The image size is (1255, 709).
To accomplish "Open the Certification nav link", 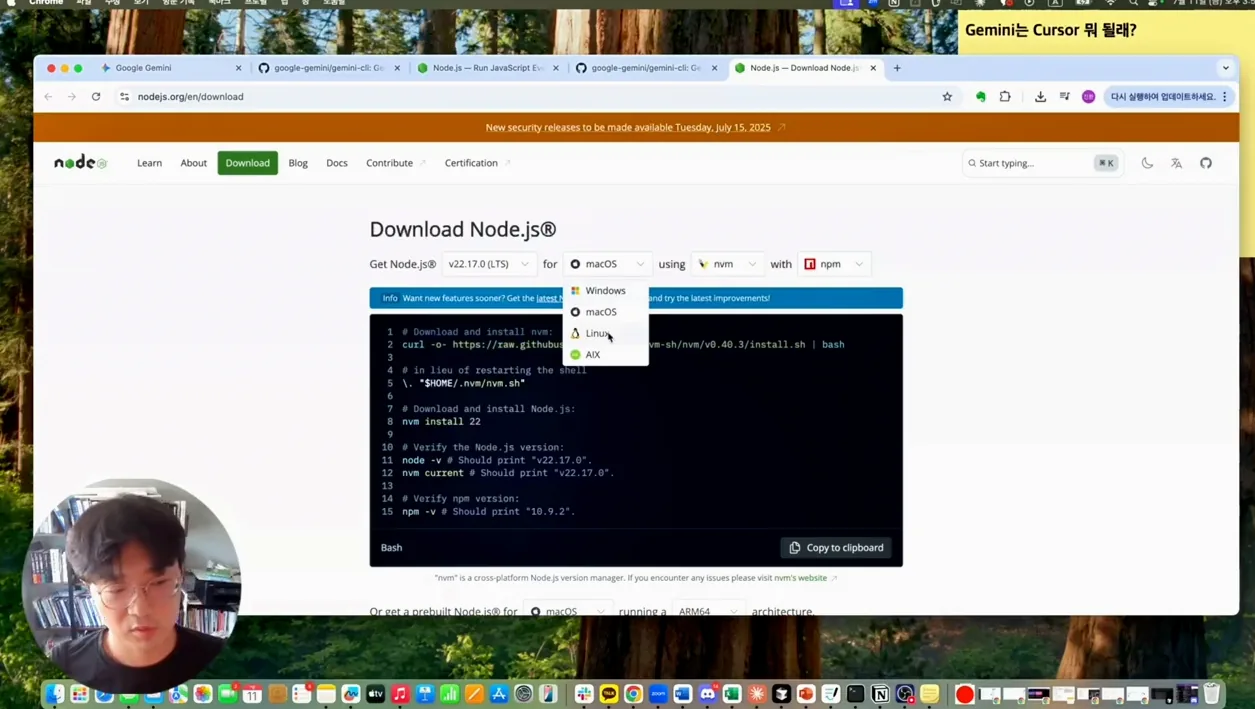I will tap(477, 163).
